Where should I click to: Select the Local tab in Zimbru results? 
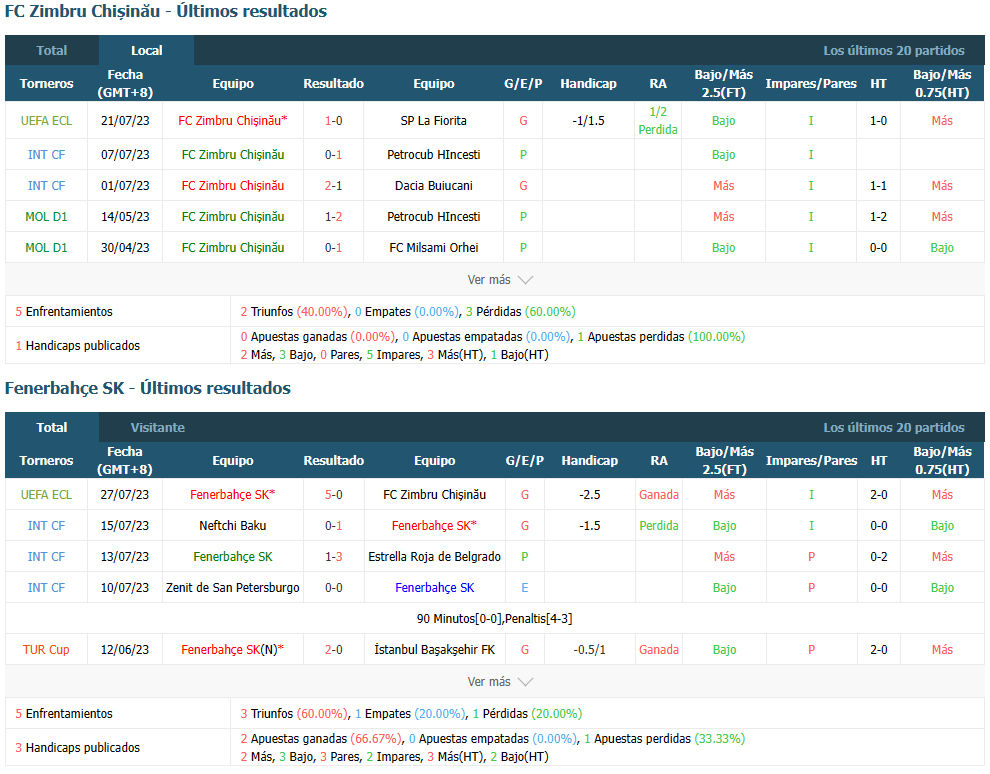tap(146, 51)
